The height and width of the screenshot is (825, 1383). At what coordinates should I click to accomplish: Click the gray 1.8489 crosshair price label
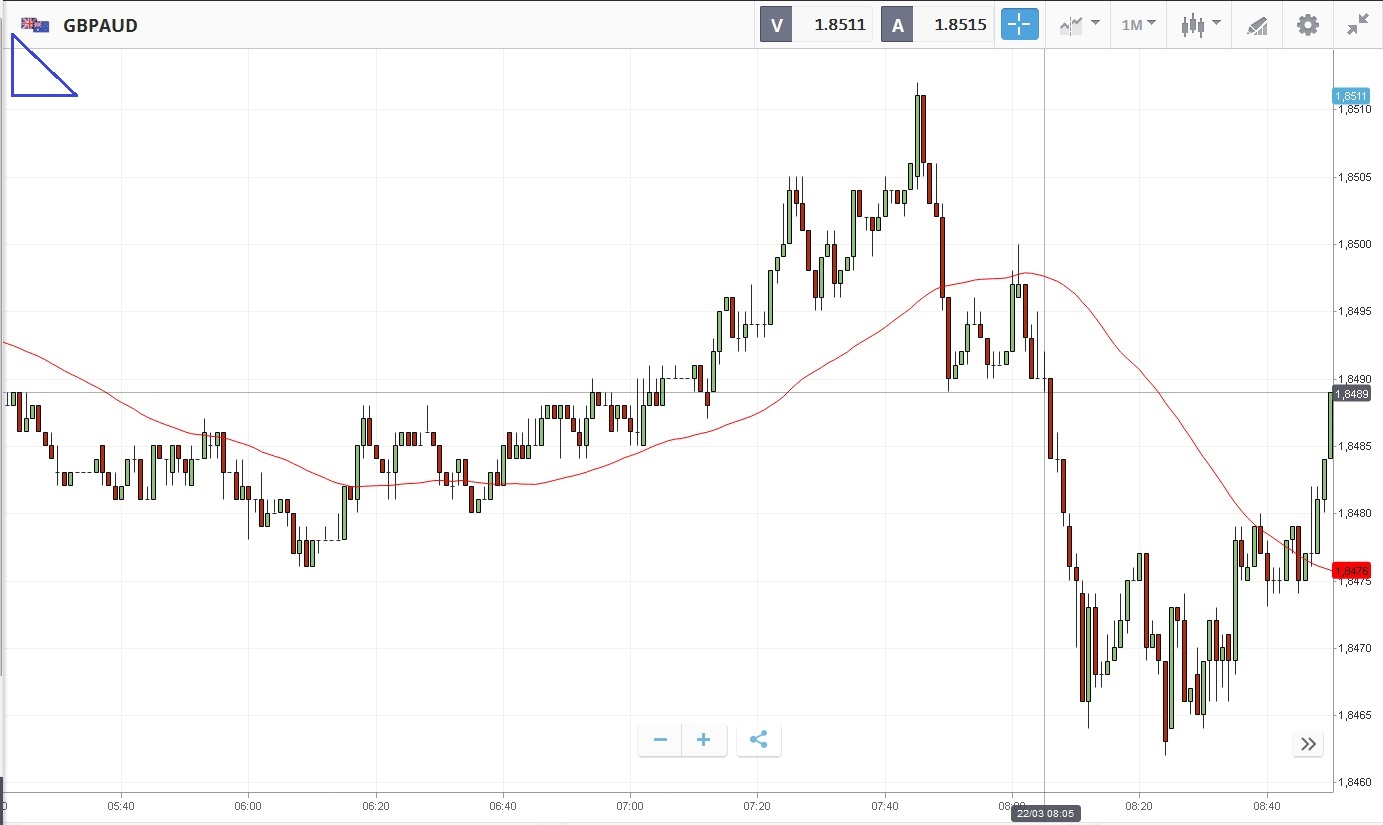click(x=1350, y=393)
